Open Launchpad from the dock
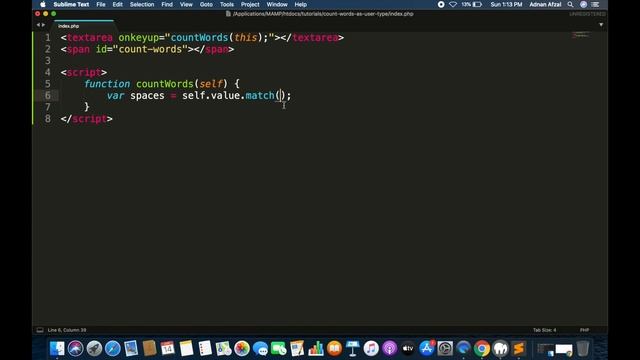This screenshot has width=640, height=360. (94, 349)
